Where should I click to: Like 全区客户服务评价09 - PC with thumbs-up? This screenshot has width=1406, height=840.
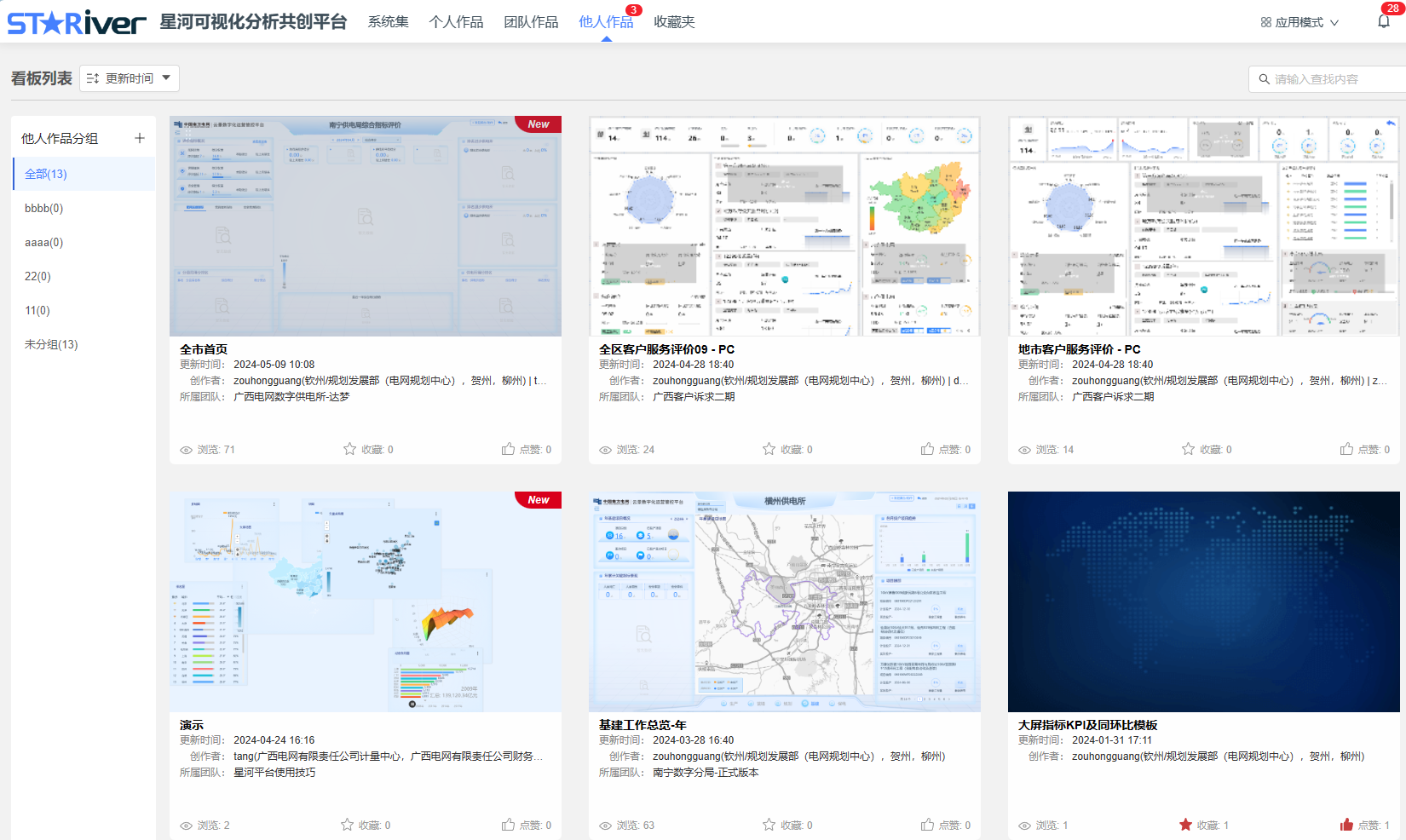927,449
